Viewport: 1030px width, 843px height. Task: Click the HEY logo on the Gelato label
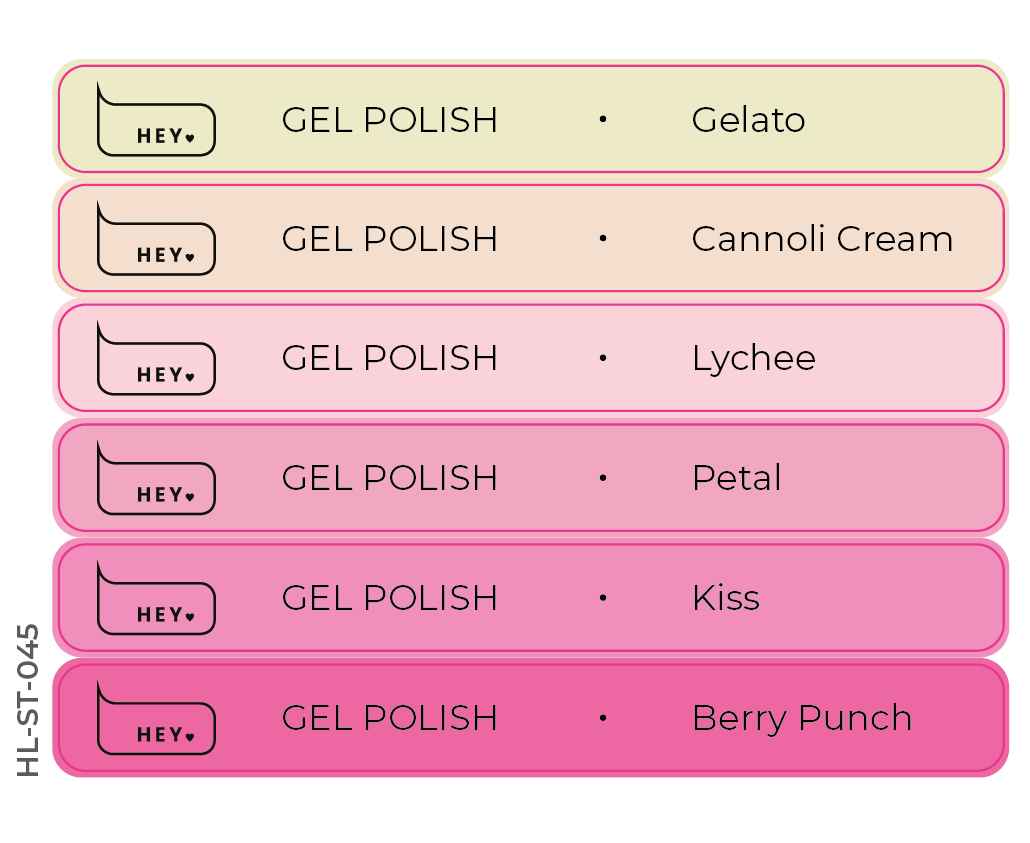click(x=156, y=122)
